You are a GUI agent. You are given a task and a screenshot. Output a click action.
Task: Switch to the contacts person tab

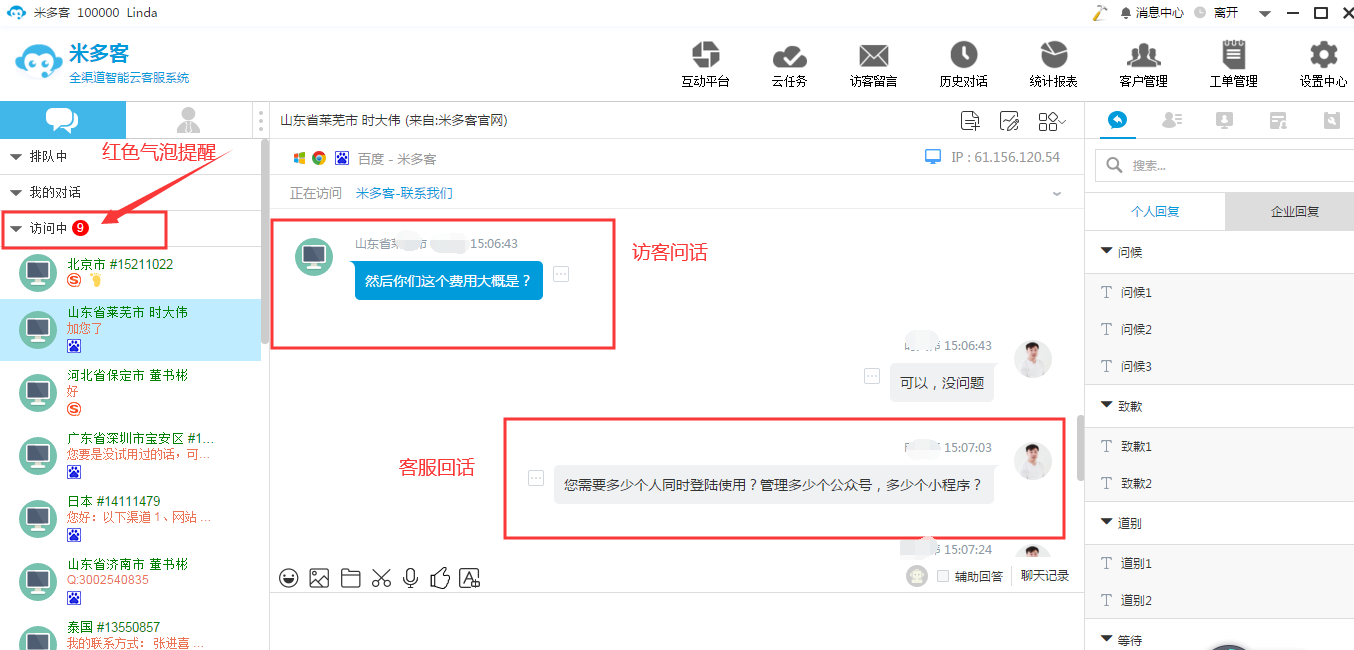pyautogui.click(x=188, y=120)
